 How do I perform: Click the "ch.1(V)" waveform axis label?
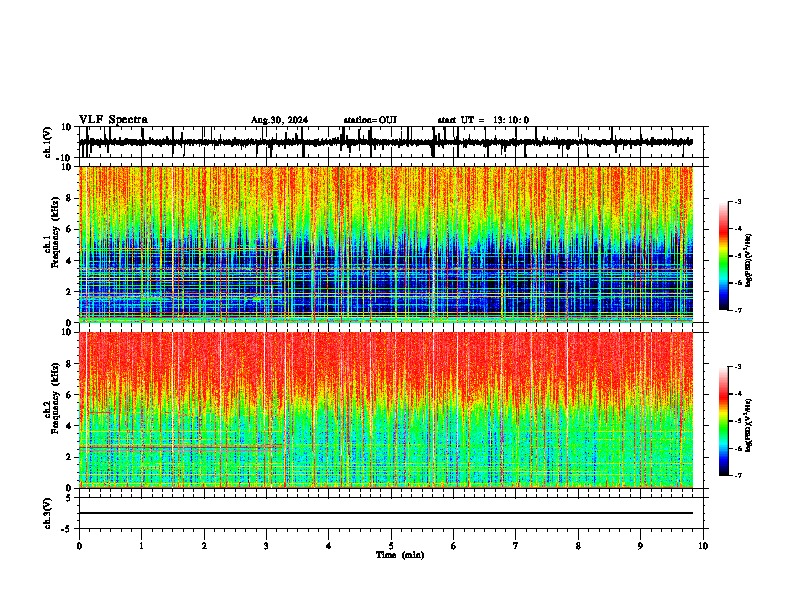pos(48,142)
